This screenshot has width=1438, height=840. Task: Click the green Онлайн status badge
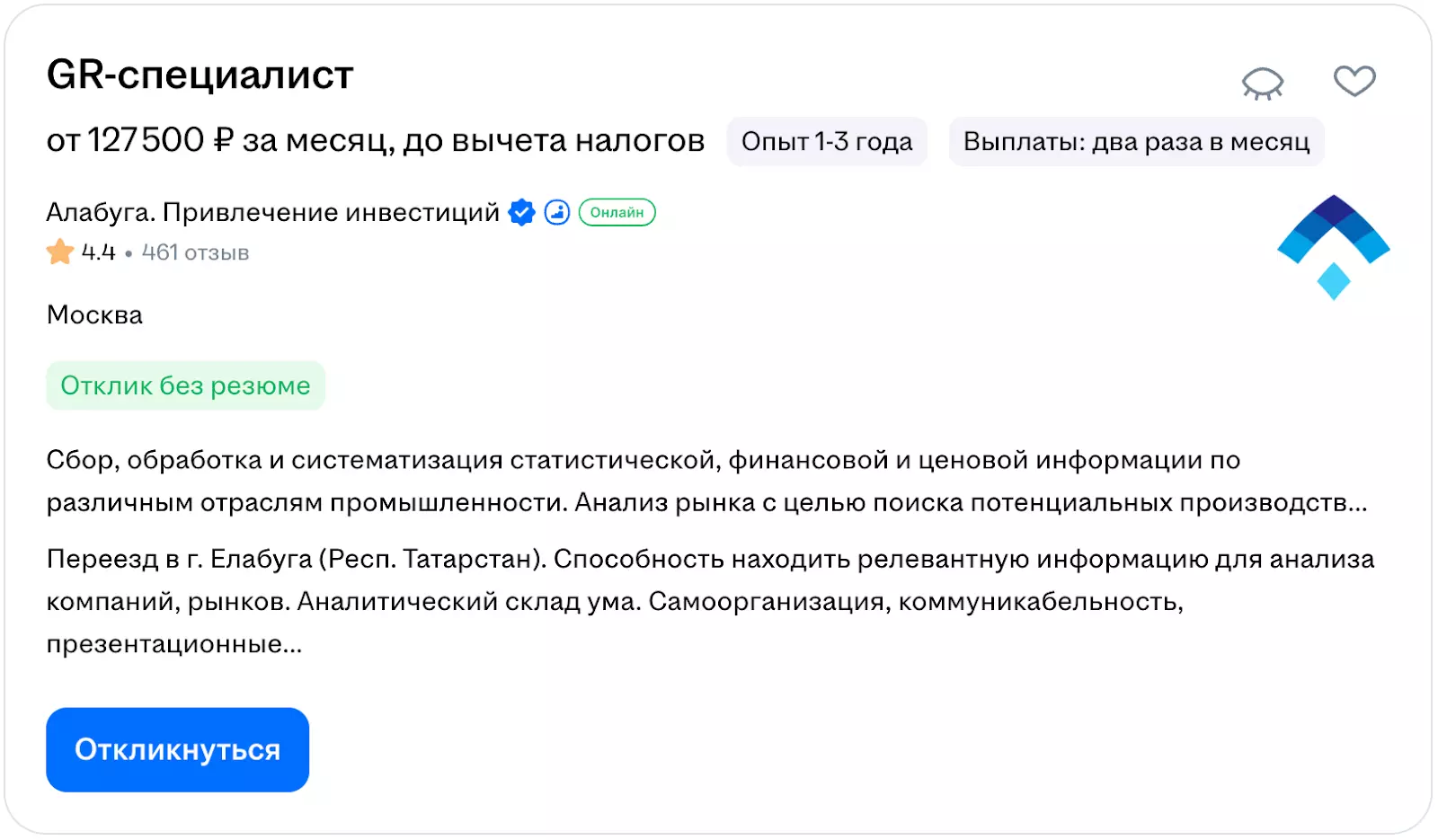617,213
